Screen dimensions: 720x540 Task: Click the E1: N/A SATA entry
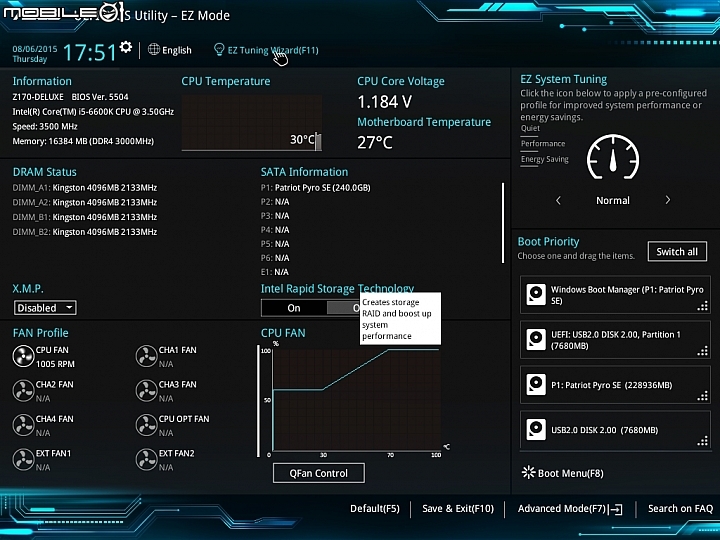coord(275,272)
